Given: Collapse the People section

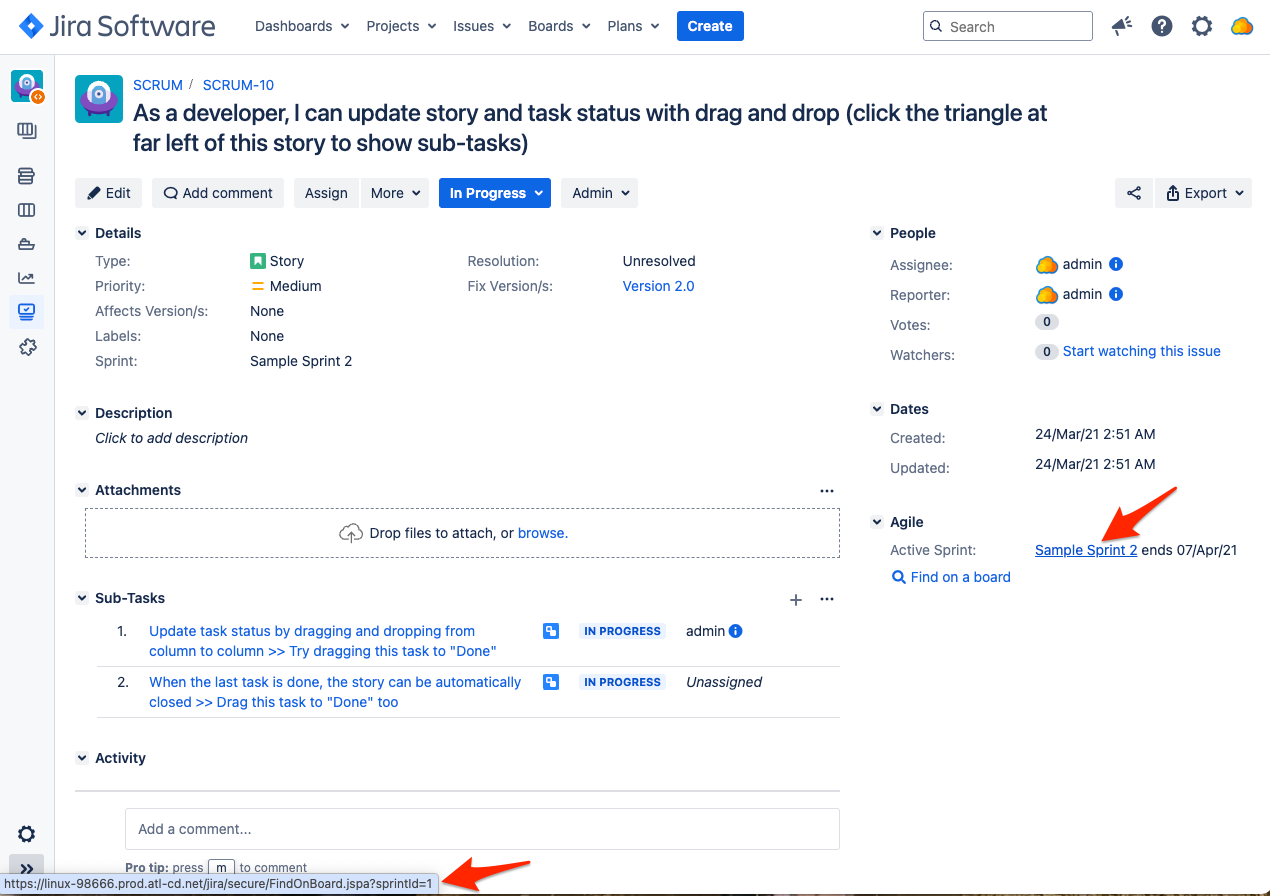Looking at the screenshot, I should 877,233.
